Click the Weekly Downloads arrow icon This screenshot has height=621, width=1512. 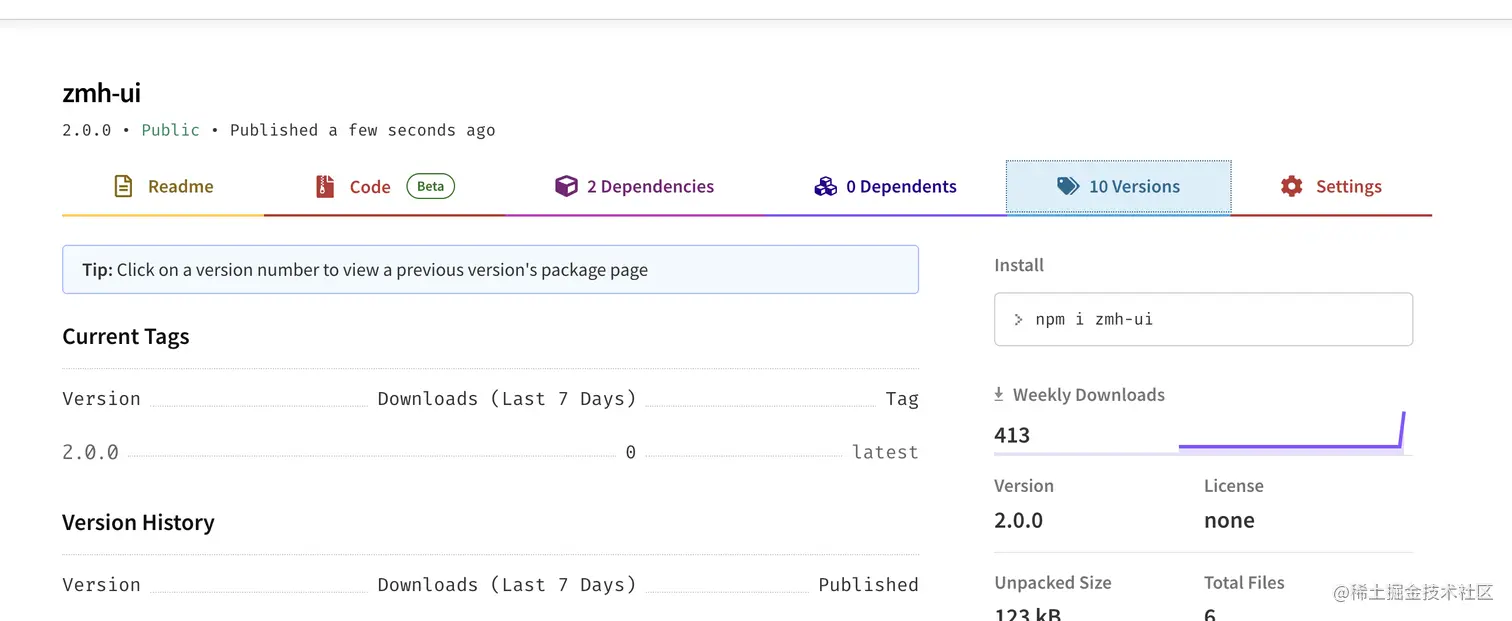coord(999,395)
